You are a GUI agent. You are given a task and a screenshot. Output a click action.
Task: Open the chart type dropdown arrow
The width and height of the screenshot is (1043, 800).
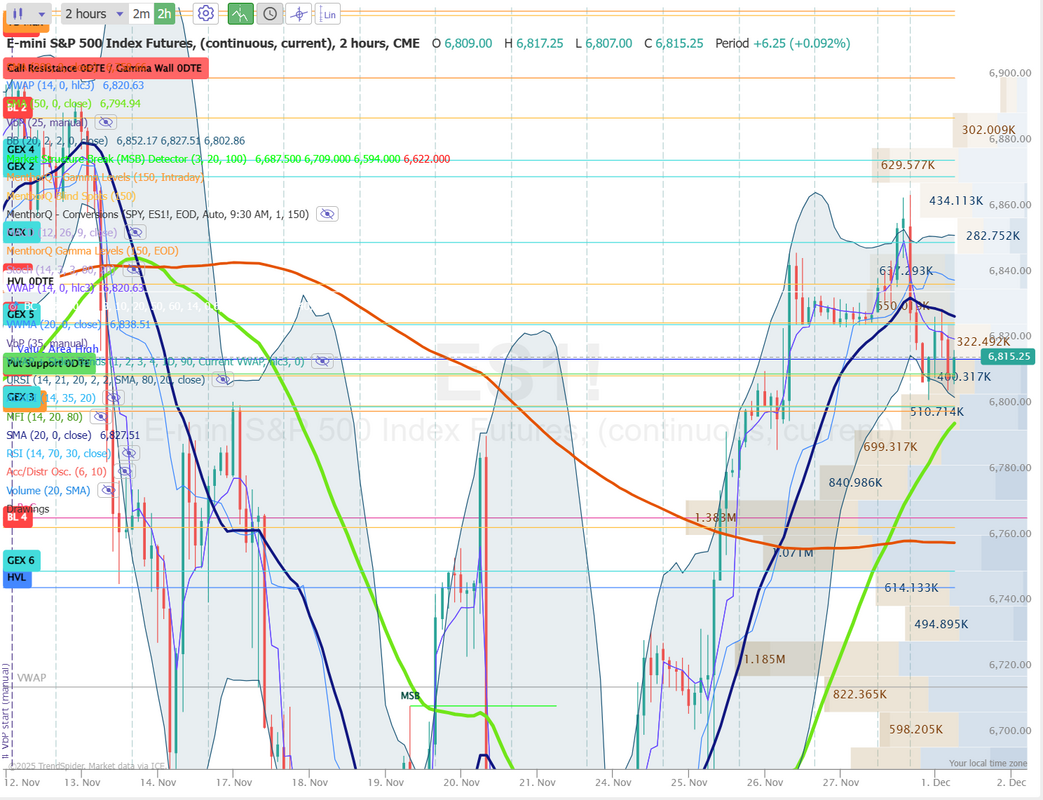[40, 14]
